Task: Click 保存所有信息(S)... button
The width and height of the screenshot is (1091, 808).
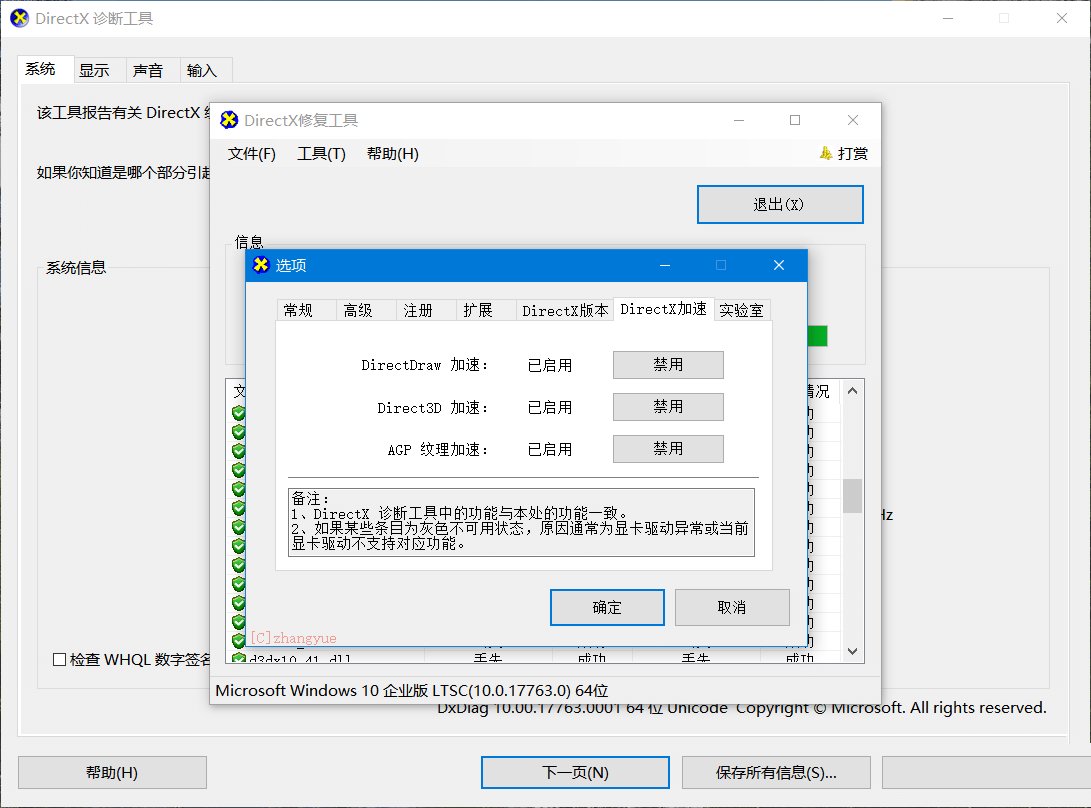Action: pos(777,773)
